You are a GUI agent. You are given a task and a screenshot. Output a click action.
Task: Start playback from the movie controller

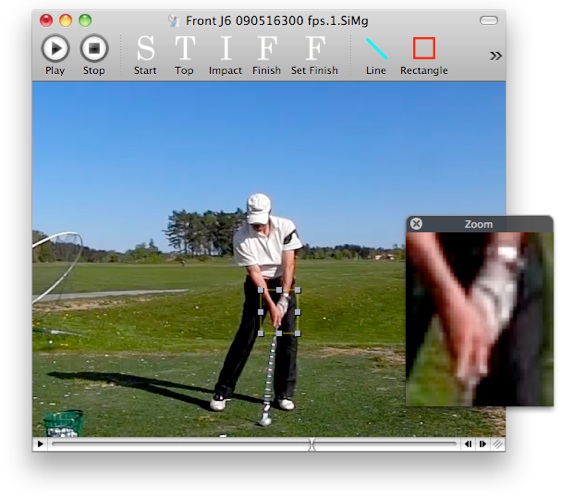pos(40,444)
